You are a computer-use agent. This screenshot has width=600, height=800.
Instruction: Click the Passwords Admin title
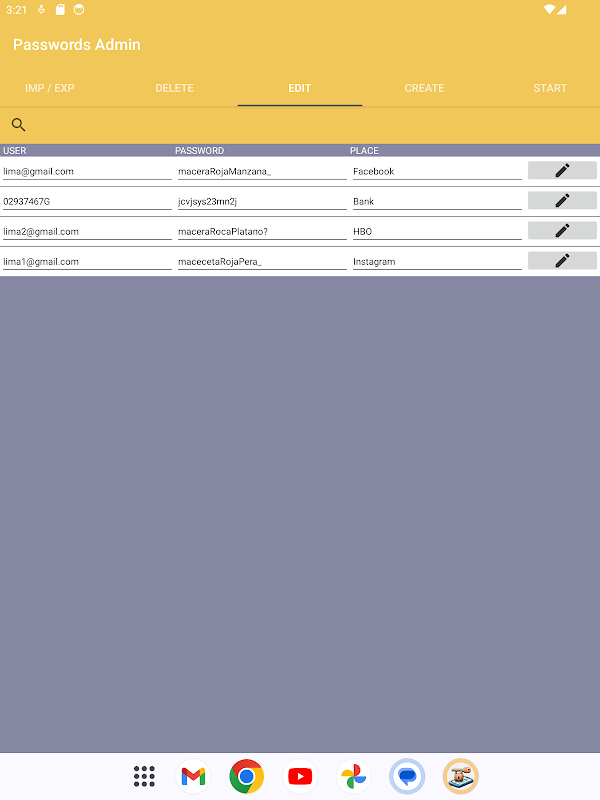coord(77,44)
